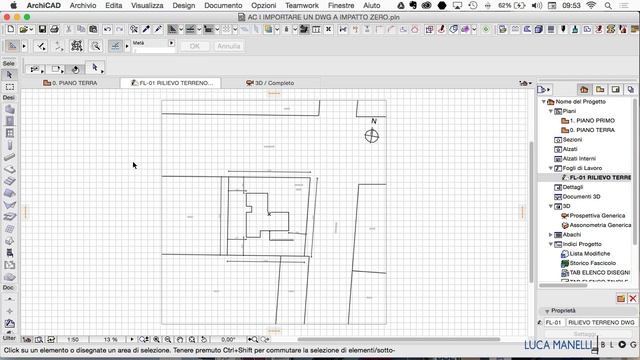Screen dimensions: 640x360
Task: Select the Door tool in toolbox
Action: (9, 121)
